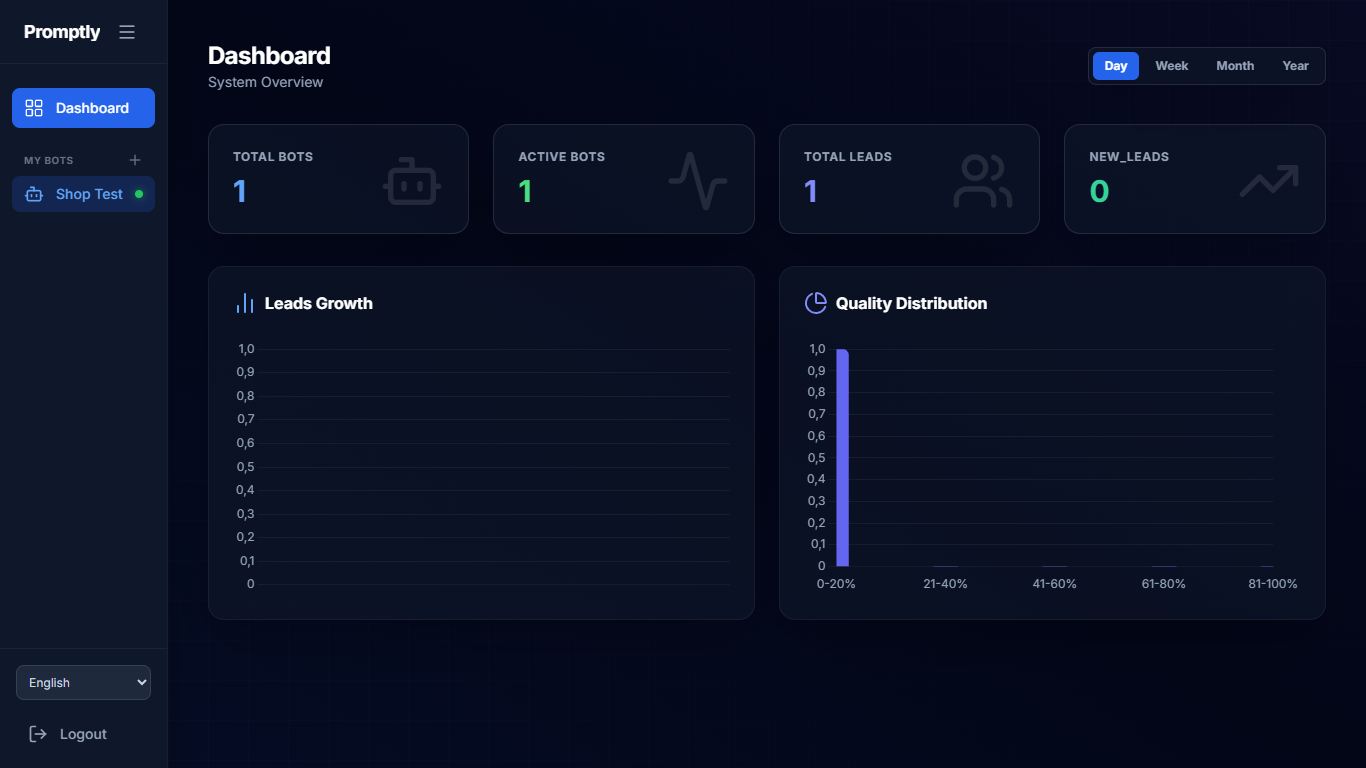Click the bar chart icon by Leads Growth
This screenshot has width=1366, height=768.
245,303
